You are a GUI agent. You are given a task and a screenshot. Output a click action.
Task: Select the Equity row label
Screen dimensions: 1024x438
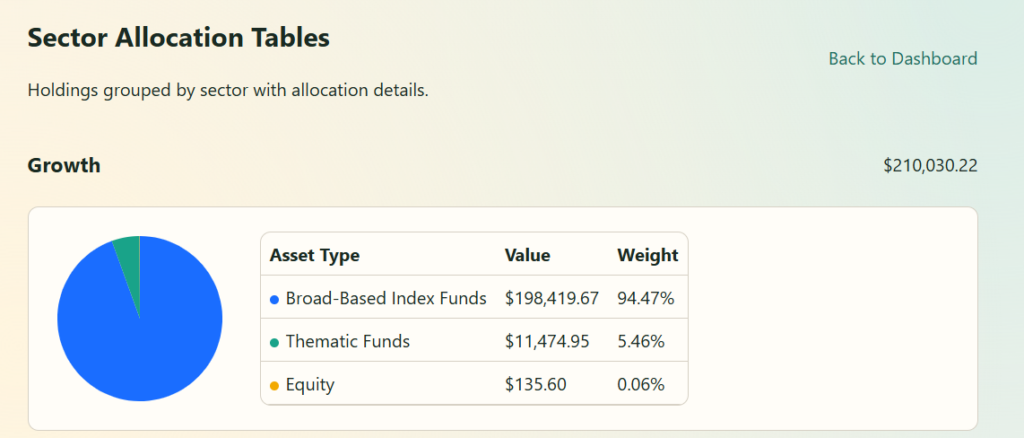(310, 385)
